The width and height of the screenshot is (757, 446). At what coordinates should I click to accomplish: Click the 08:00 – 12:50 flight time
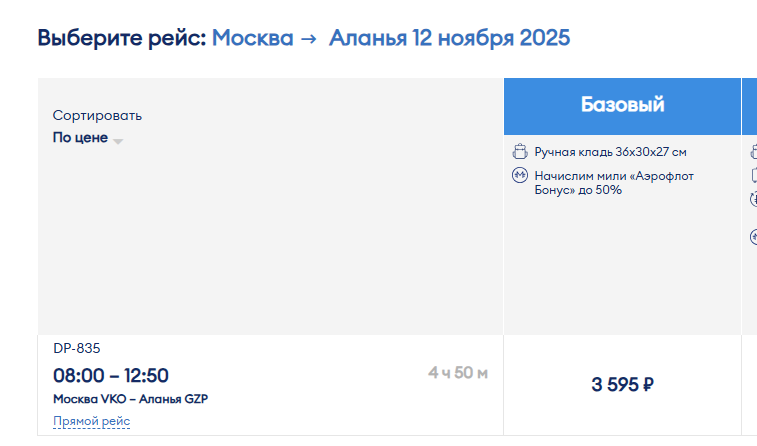[x=111, y=376]
